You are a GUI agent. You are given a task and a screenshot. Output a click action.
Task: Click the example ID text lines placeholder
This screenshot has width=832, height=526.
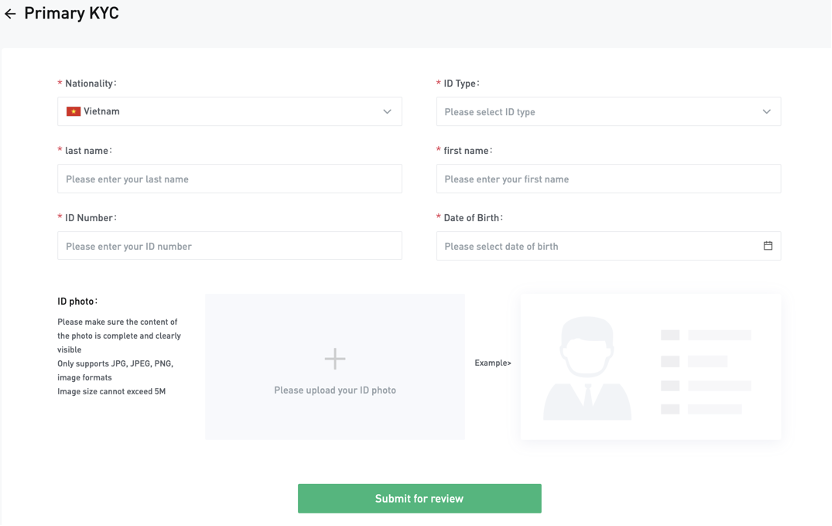(x=706, y=372)
